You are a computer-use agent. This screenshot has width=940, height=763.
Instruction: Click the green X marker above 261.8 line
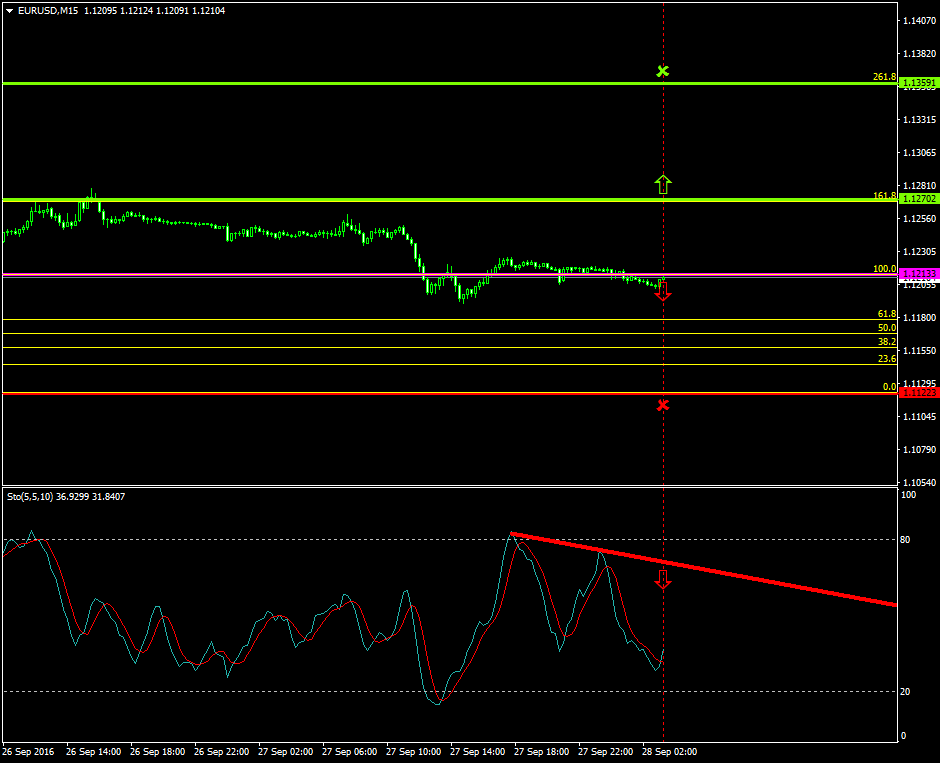pos(662,71)
